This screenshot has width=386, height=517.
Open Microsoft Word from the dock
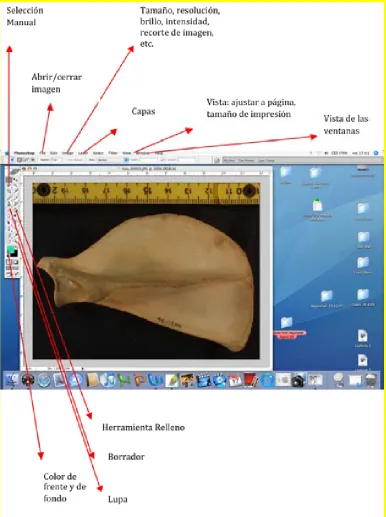(156, 380)
